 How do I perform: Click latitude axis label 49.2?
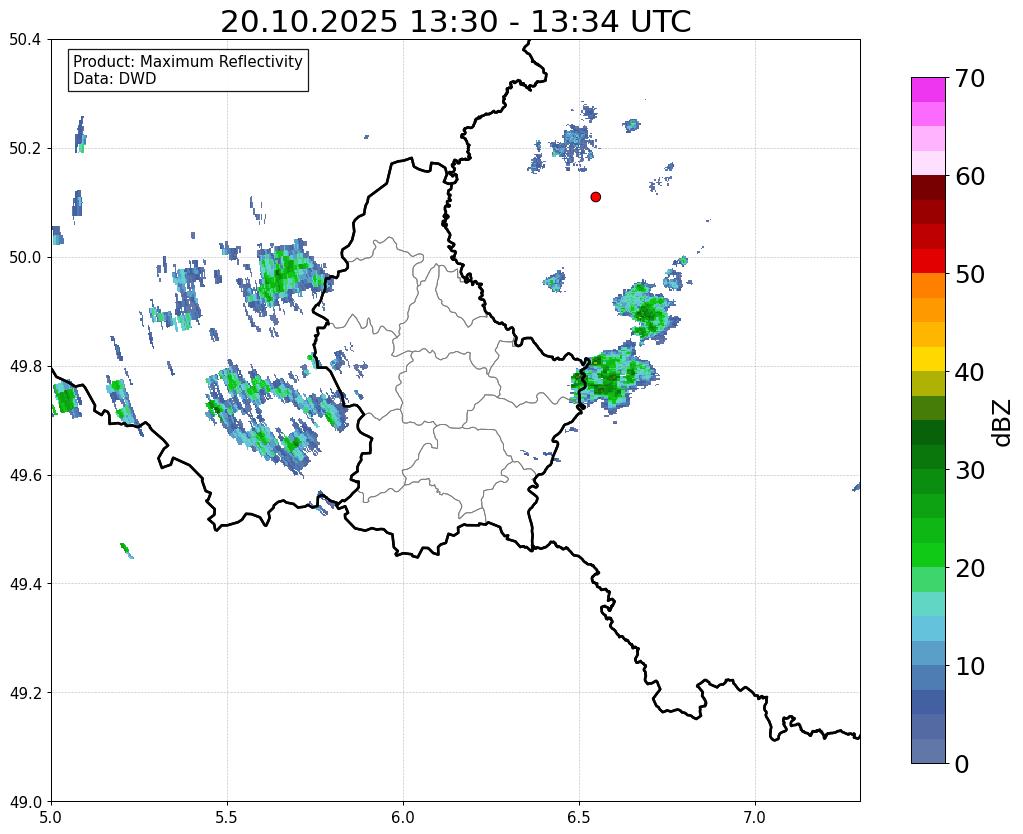25,692
